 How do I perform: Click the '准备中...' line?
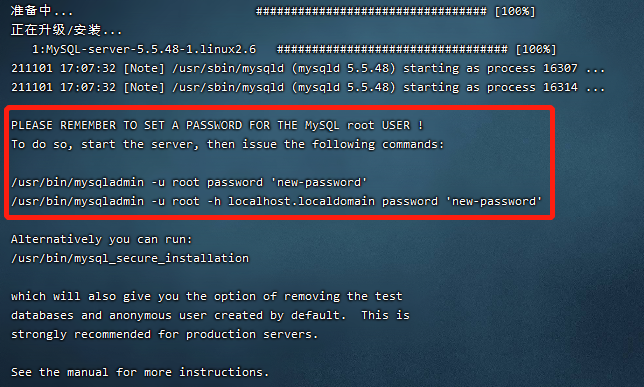pos(42,11)
